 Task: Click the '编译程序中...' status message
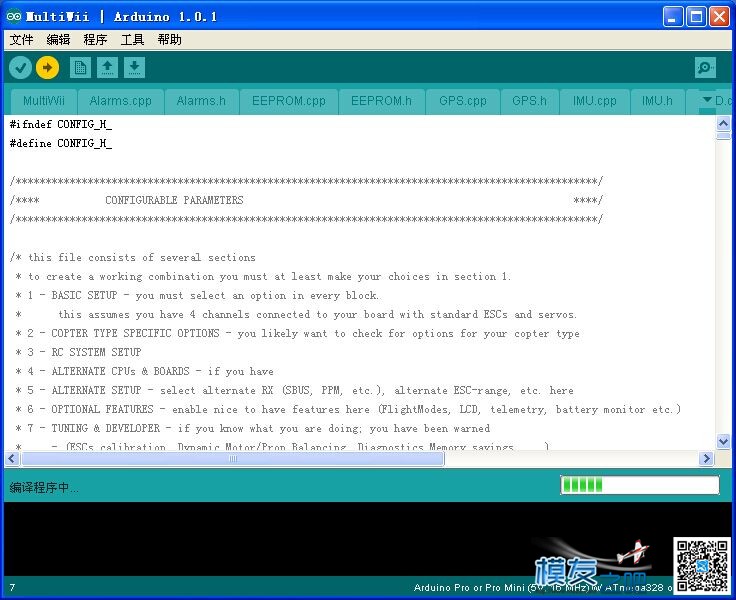[x=44, y=487]
